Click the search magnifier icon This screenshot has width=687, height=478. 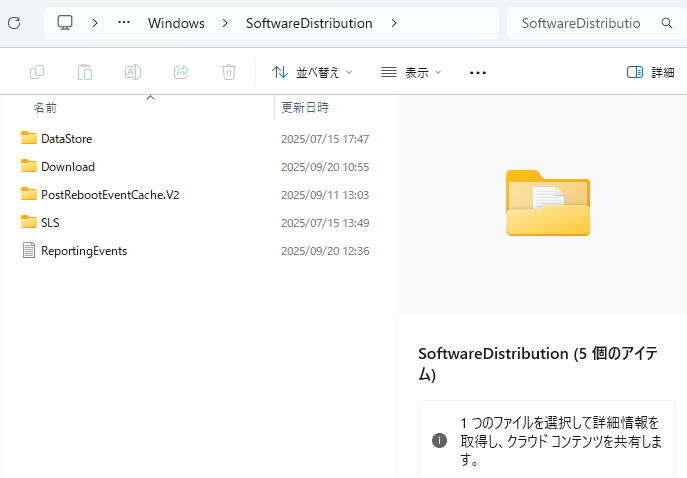click(x=667, y=23)
